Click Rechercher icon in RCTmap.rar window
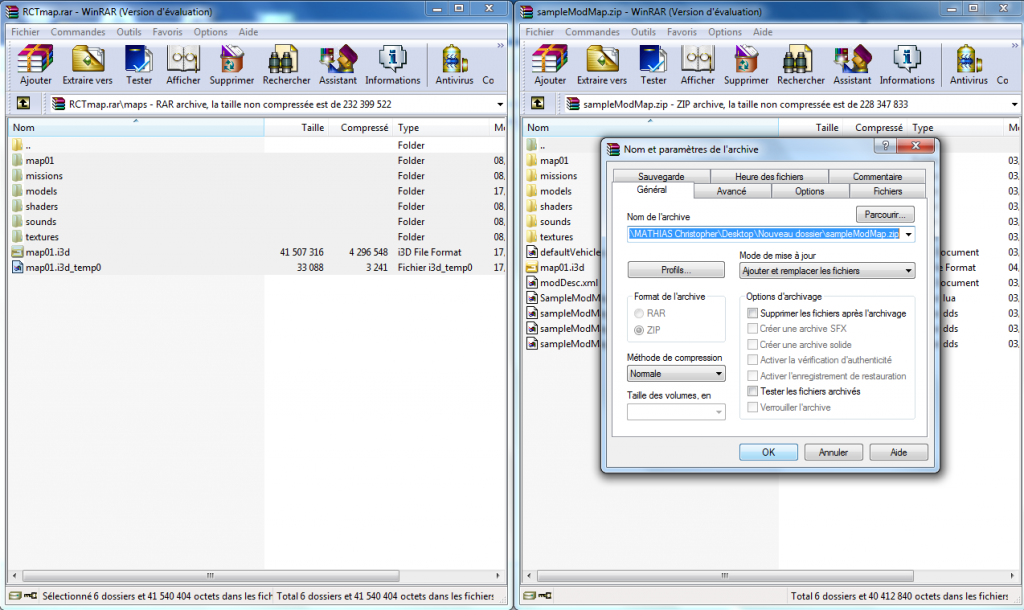 coord(286,65)
